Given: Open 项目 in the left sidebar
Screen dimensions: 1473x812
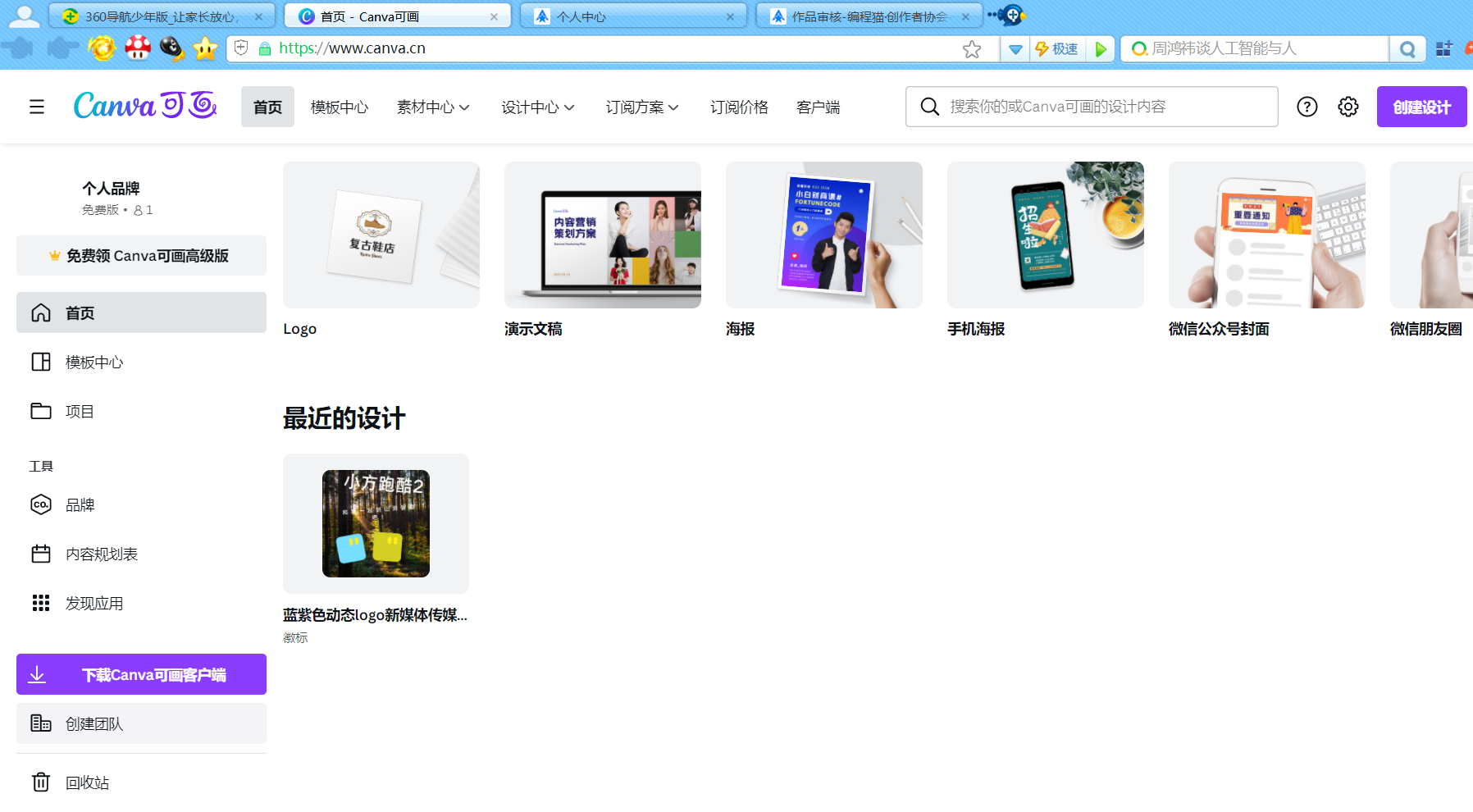Looking at the screenshot, I should pos(141,411).
